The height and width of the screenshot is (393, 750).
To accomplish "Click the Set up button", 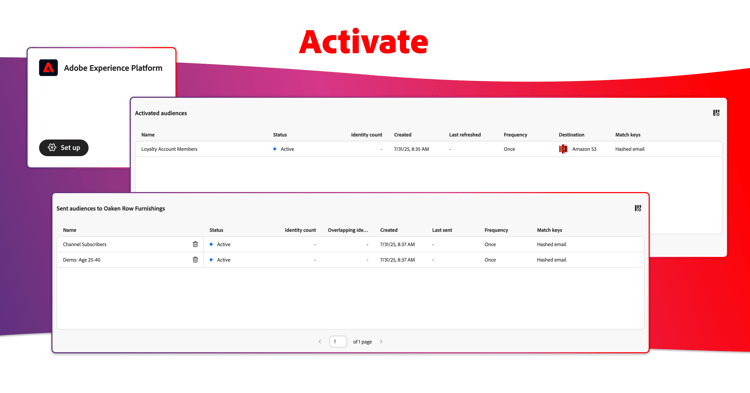I will 64,148.
